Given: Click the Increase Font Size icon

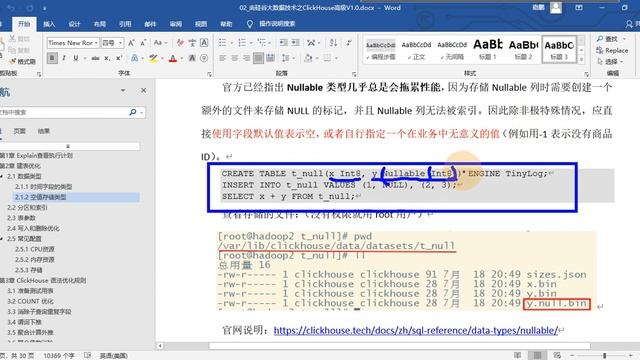Looking at the screenshot, I should [131, 42].
